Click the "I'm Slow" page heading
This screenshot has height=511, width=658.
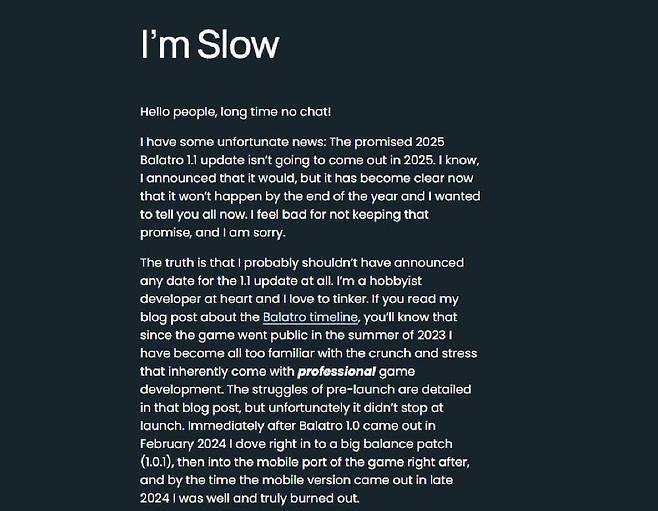tap(210, 45)
